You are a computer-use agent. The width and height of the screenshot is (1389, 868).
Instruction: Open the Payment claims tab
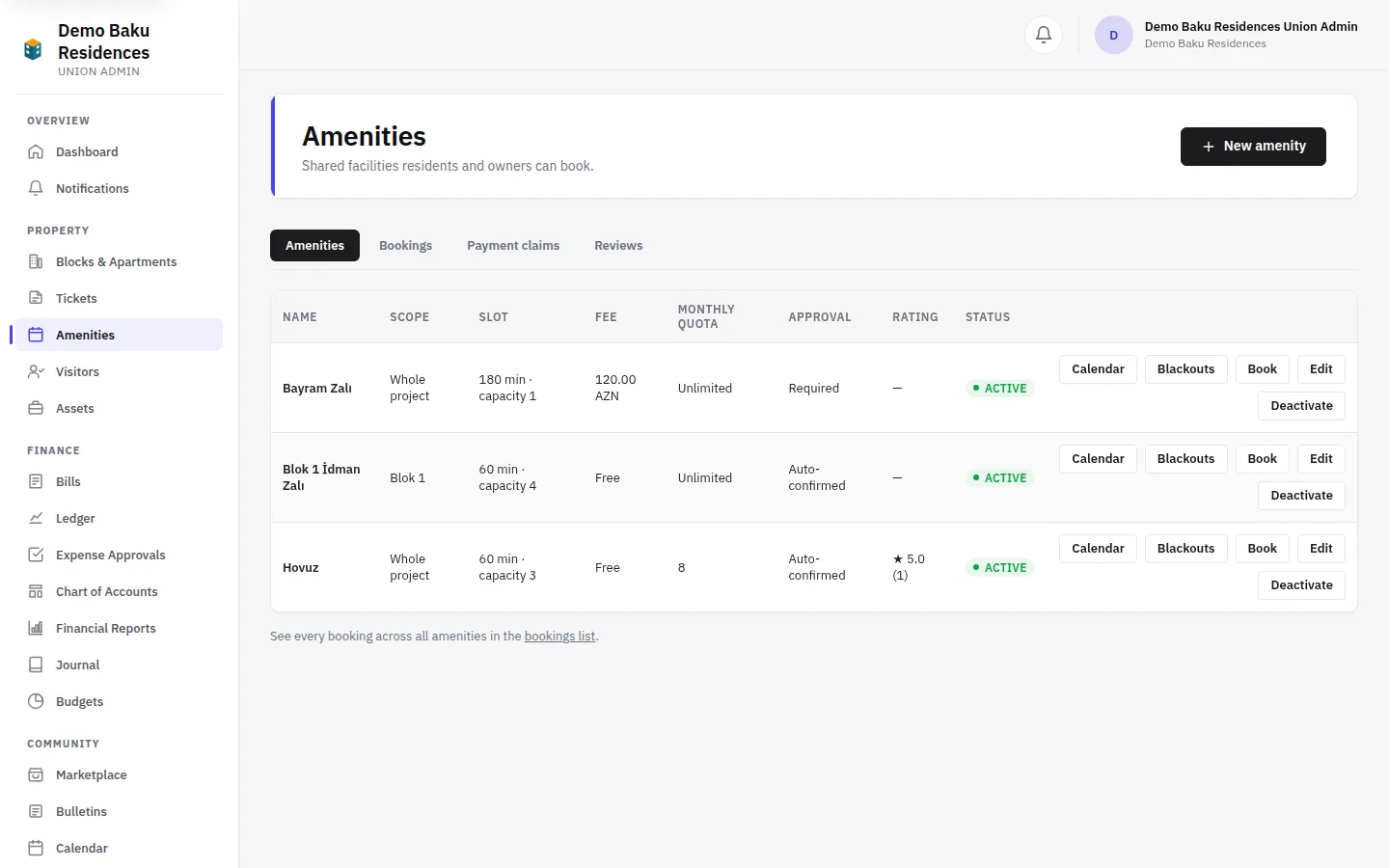[x=513, y=245]
